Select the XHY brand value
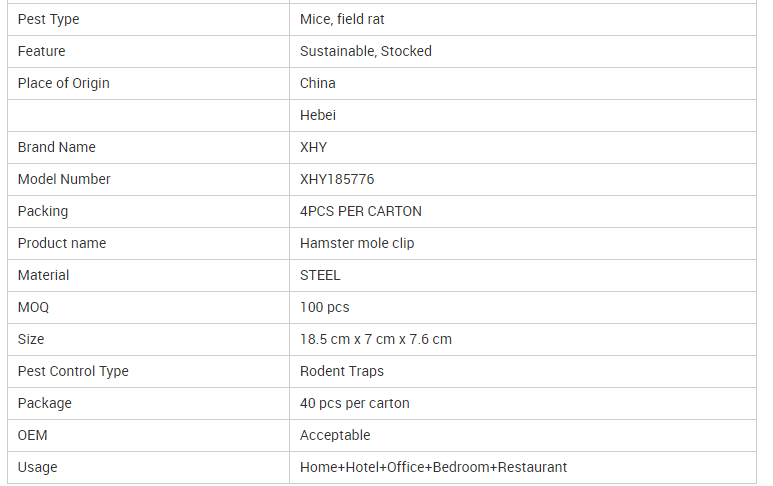This screenshot has height=486, width=773. coord(313,147)
